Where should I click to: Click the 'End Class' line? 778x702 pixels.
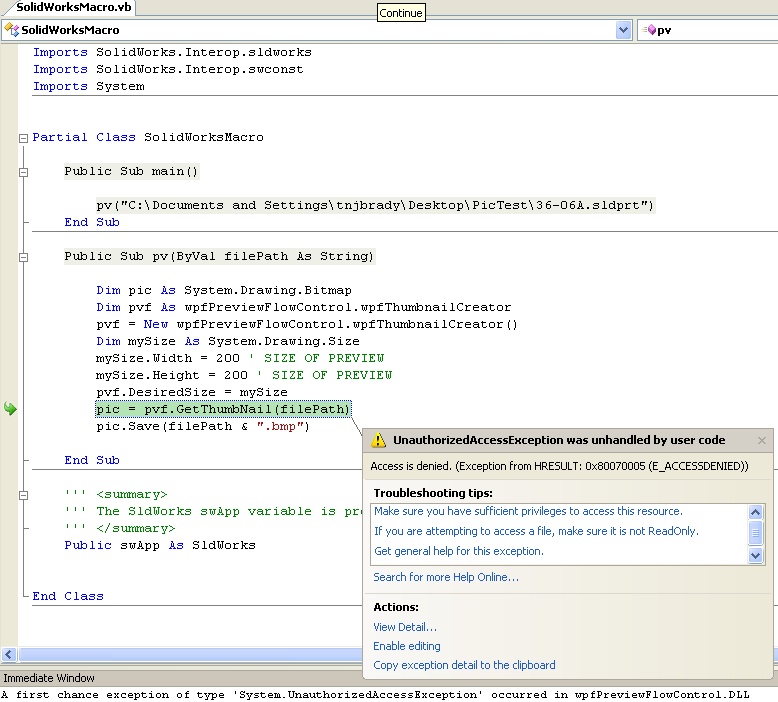[68, 596]
